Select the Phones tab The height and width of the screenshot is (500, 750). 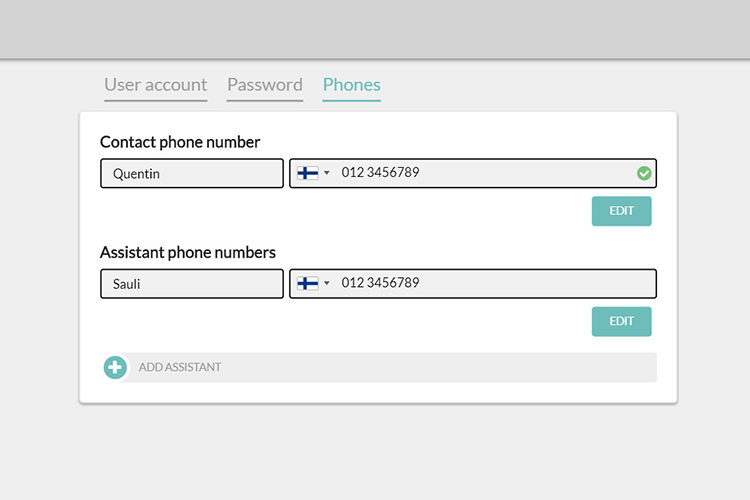(352, 85)
